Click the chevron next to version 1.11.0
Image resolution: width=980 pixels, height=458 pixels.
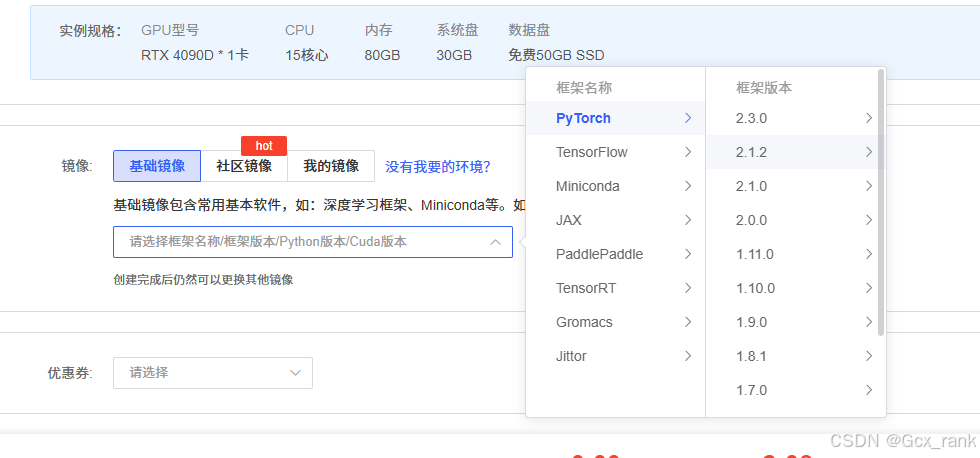[x=869, y=254]
